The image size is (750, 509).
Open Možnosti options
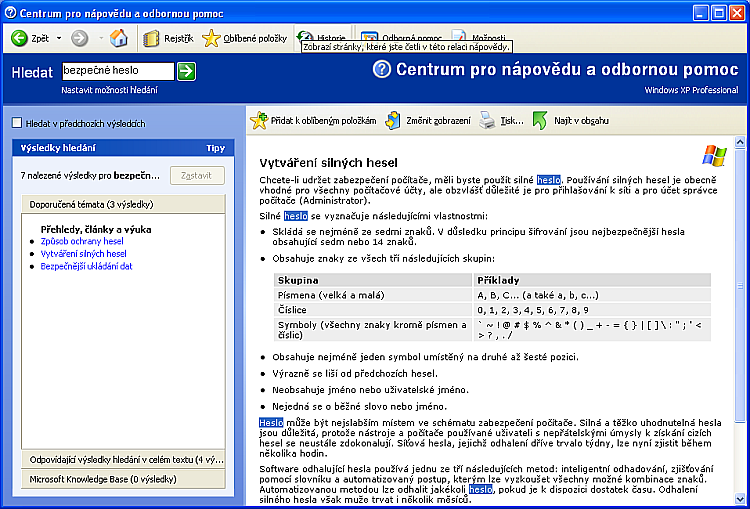coord(478,36)
